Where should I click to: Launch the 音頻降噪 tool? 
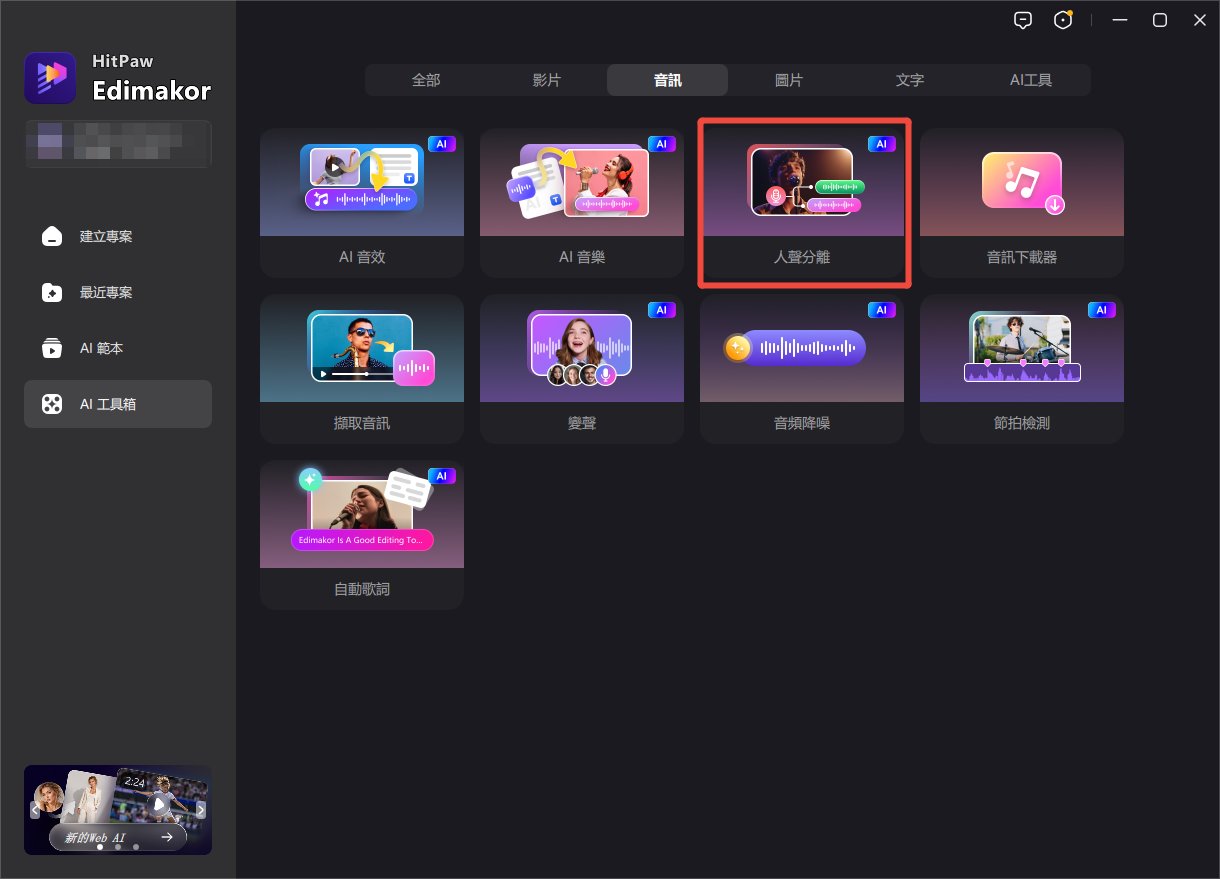pyautogui.click(x=802, y=369)
